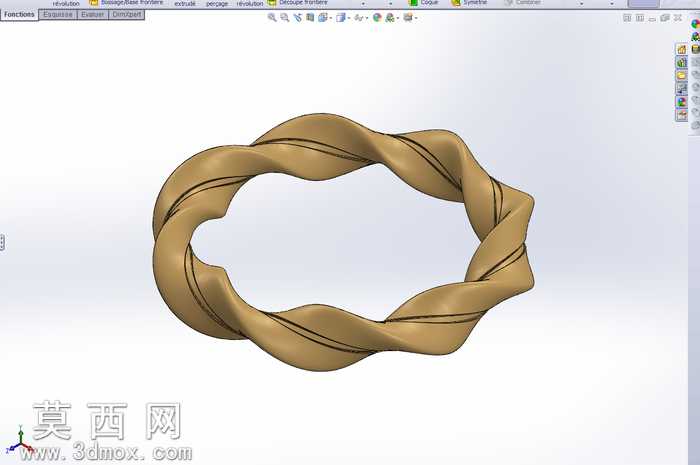Open the Evaluer tab
The width and height of the screenshot is (700, 465).
(x=92, y=15)
